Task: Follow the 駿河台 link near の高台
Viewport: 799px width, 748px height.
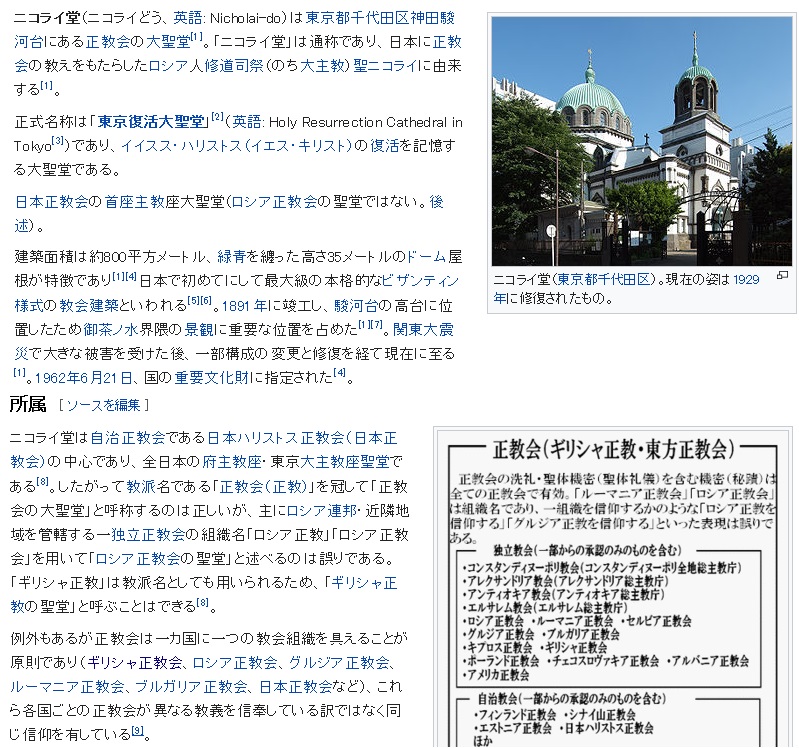Action: click(356, 305)
